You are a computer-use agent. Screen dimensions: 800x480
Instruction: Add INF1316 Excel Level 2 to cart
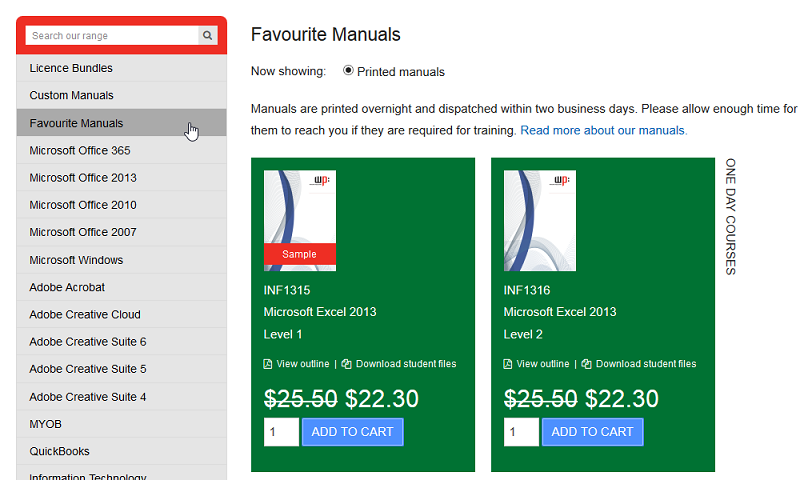[592, 432]
